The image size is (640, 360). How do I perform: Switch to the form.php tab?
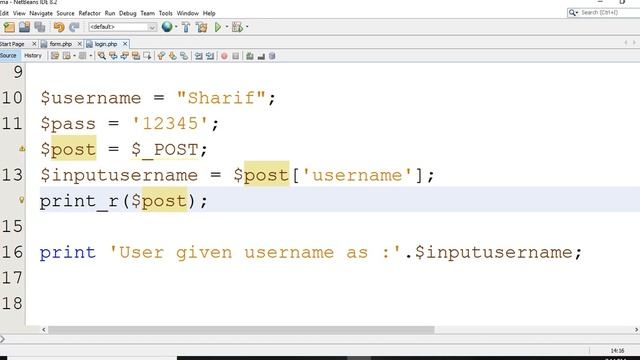tap(60, 44)
